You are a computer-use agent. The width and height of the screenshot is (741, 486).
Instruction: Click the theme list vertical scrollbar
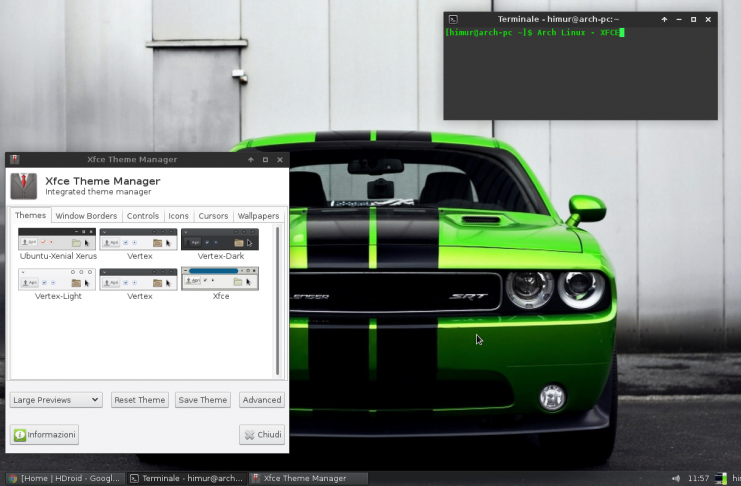277,301
